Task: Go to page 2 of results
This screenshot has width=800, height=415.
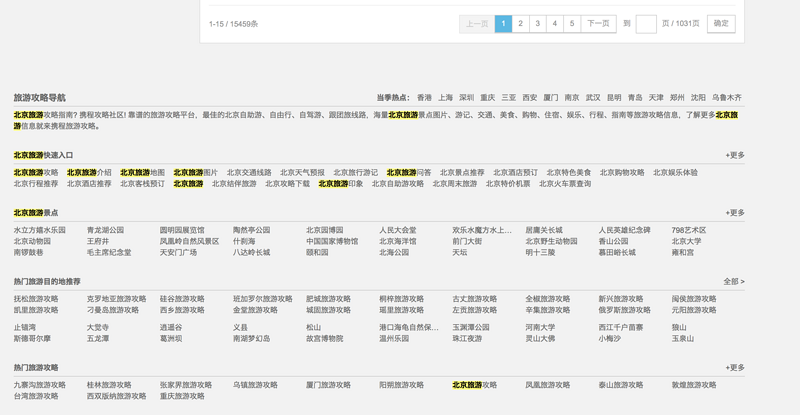Action: pos(520,23)
